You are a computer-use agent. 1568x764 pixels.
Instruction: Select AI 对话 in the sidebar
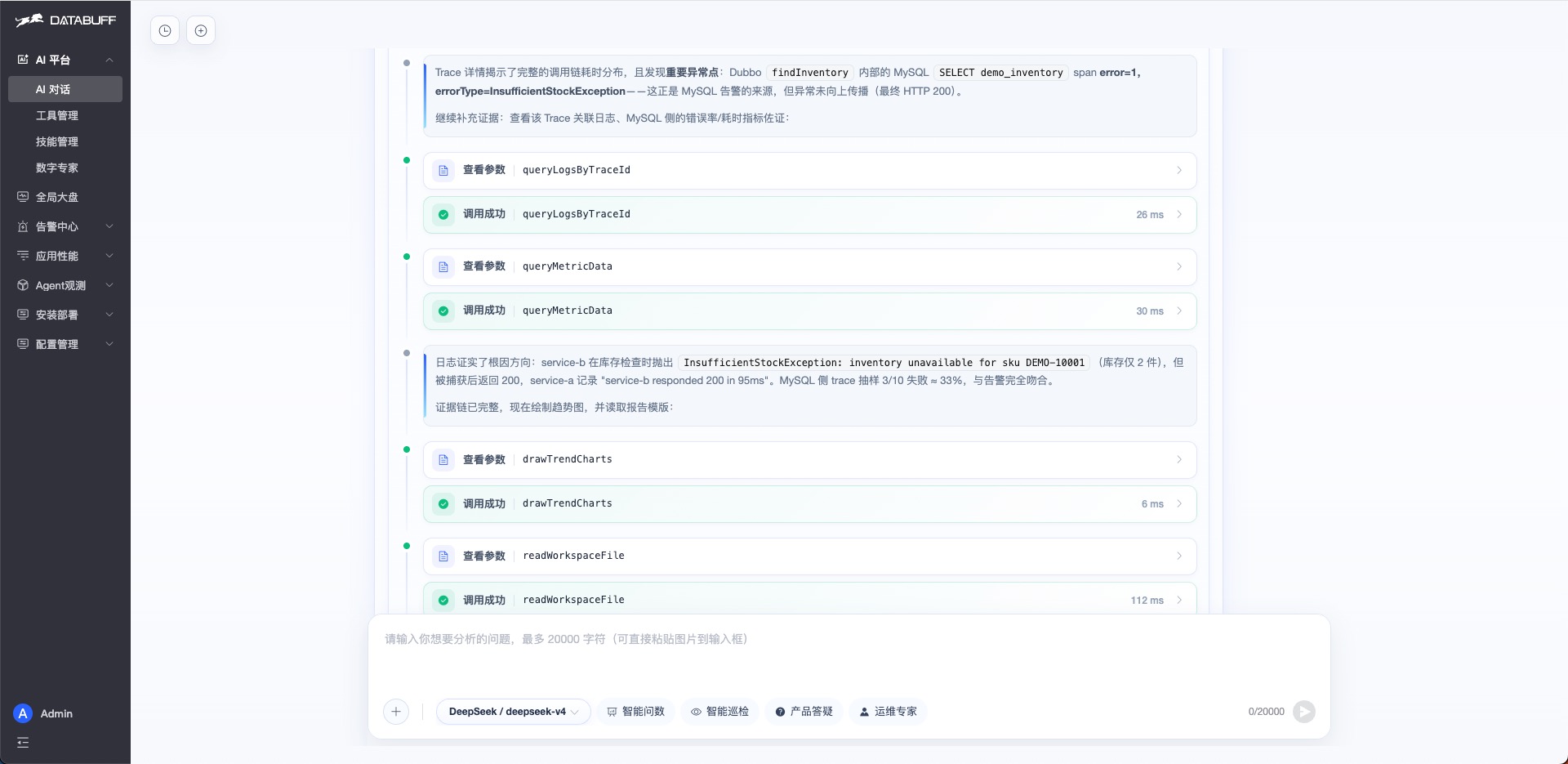point(65,89)
